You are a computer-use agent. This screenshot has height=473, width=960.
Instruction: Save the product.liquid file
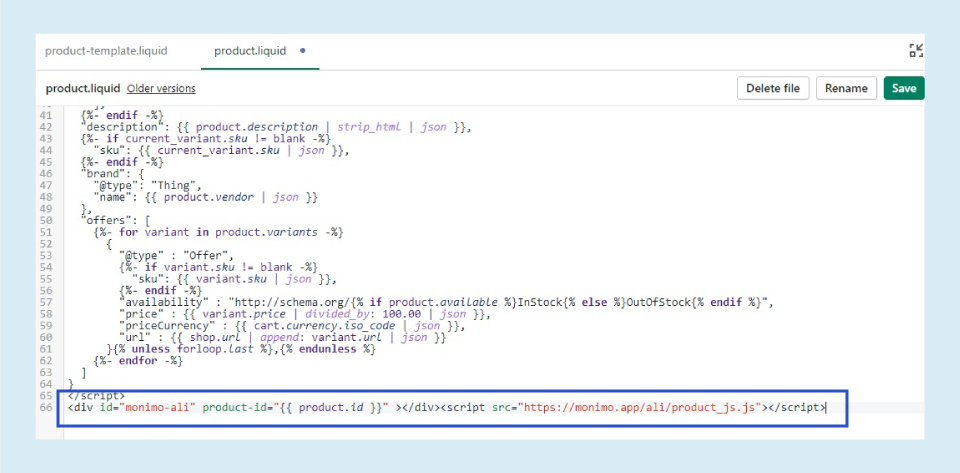pos(903,89)
